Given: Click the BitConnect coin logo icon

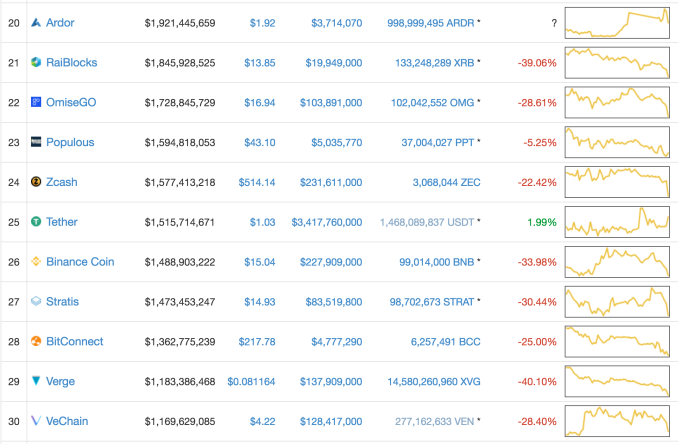Looking at the screenshot, I should point(36,341).
